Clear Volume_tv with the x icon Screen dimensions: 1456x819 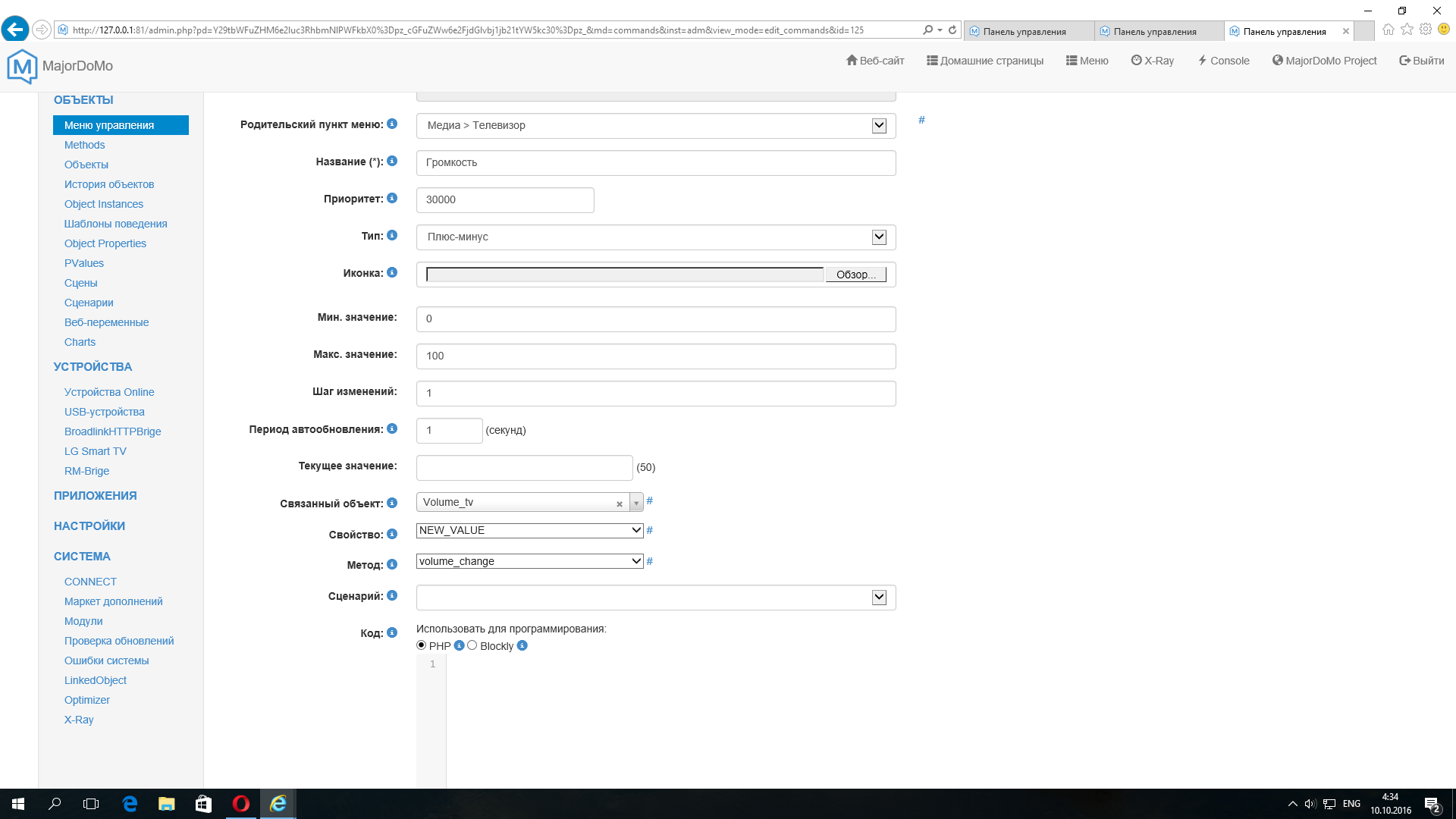(x=620, y=504)
